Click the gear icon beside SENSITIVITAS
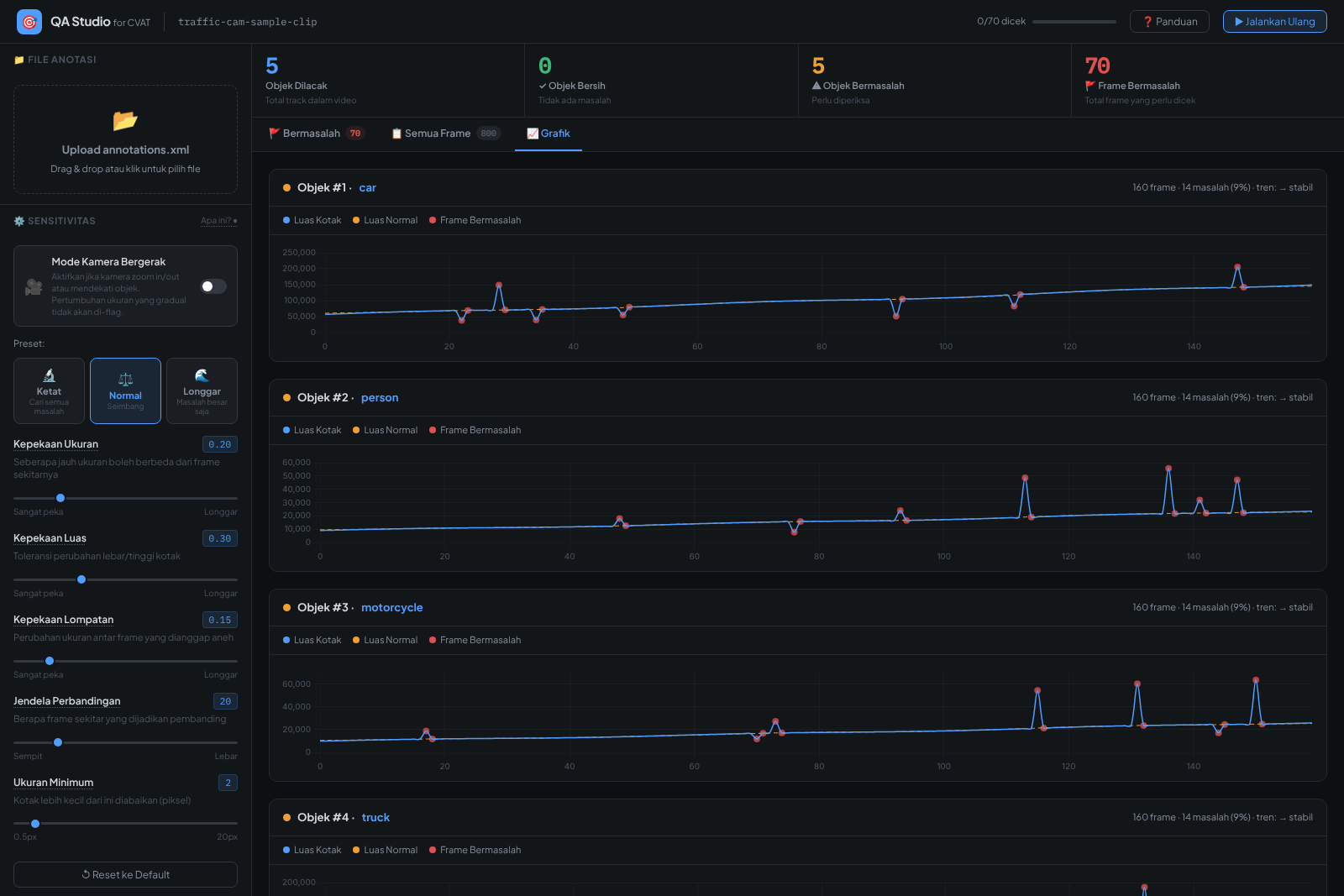 pyautogui.click(x=19, y=221)
